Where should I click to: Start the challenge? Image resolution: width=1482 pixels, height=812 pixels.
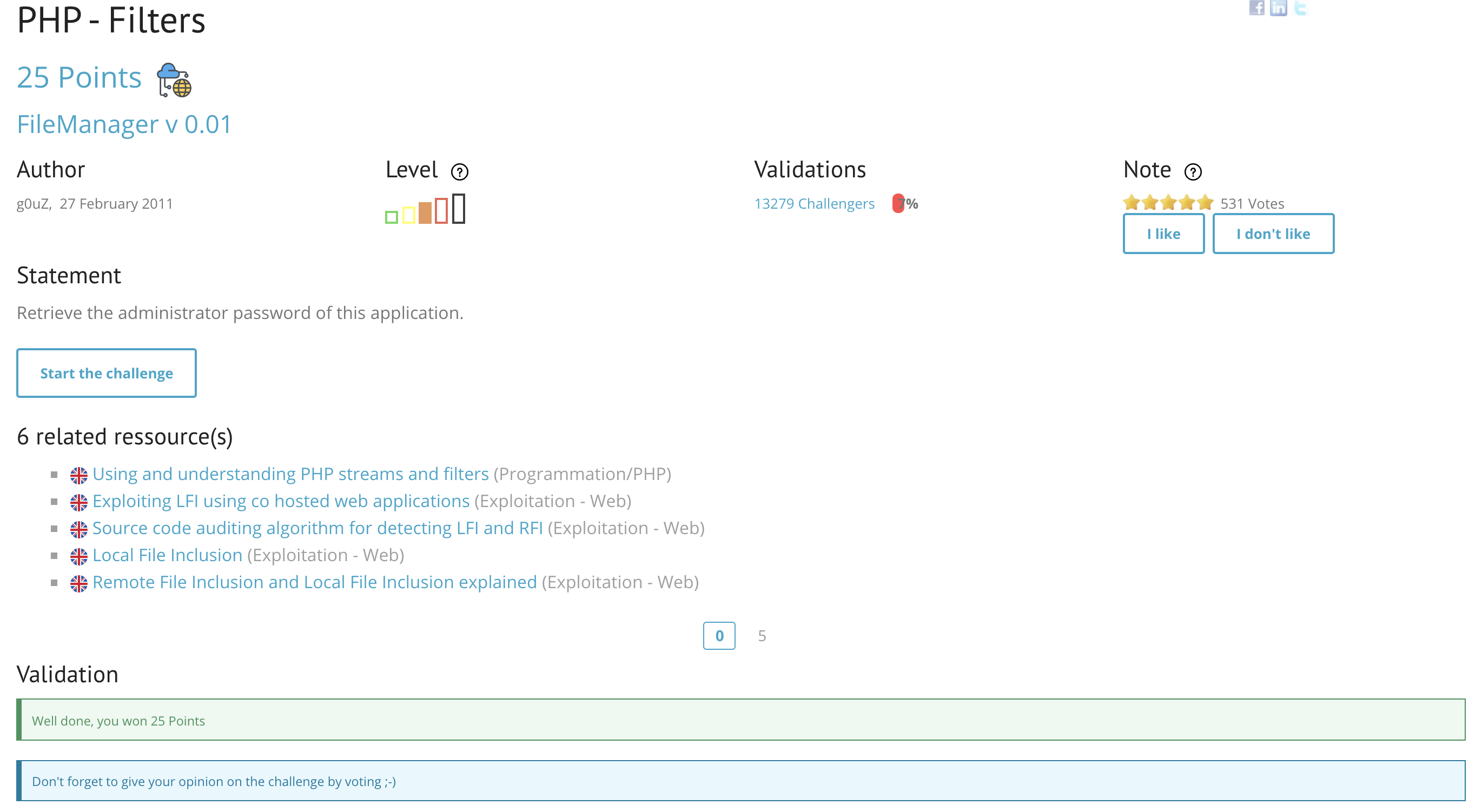click(x=107, y=373)
